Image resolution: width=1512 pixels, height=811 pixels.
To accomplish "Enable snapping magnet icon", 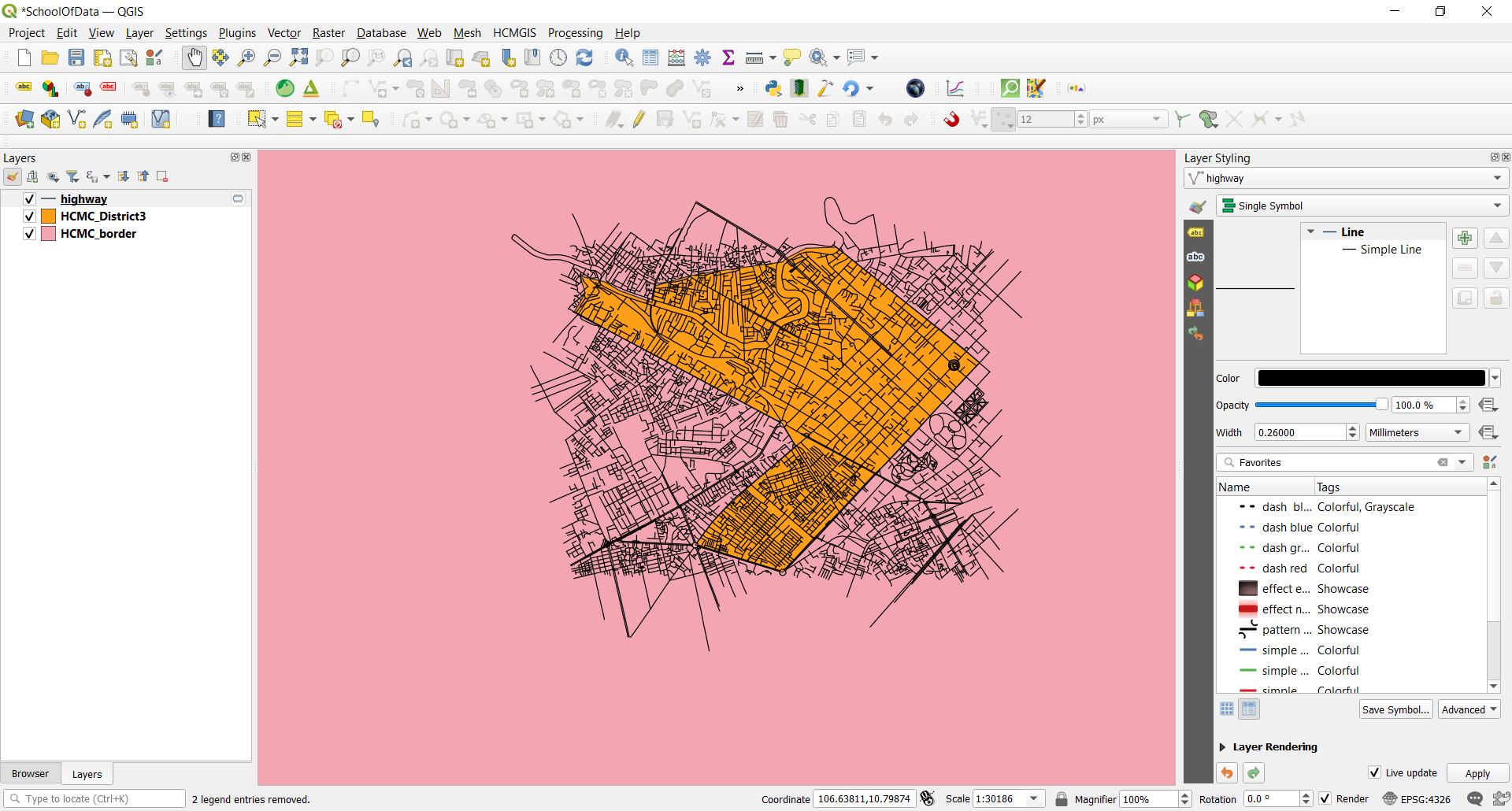I will pos(951,119).
